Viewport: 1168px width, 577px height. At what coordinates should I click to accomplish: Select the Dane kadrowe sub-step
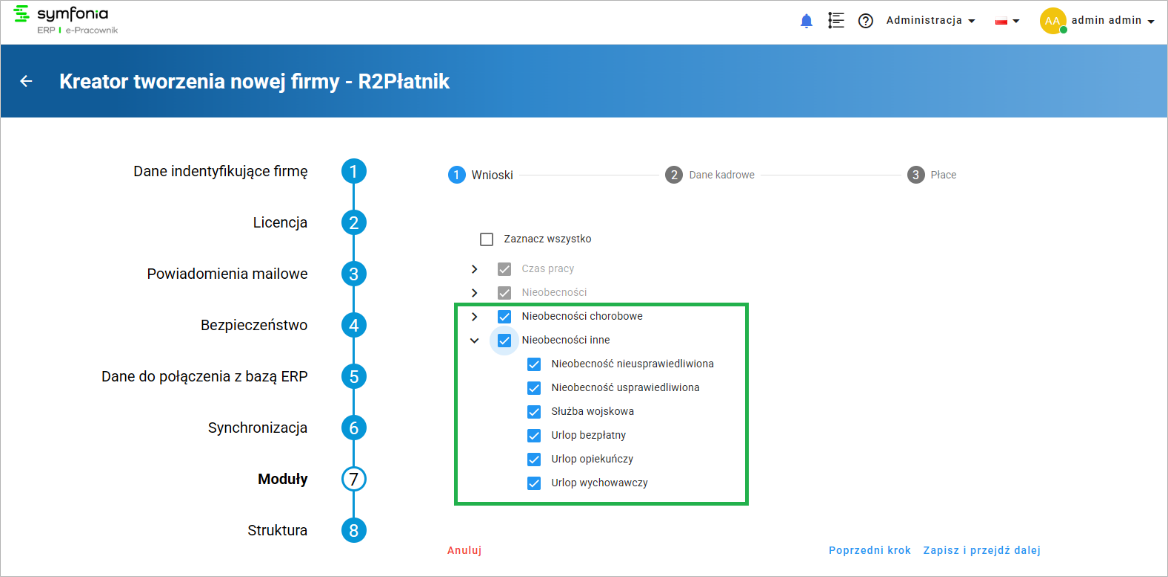pyautogui.click(x=710, y=175)
